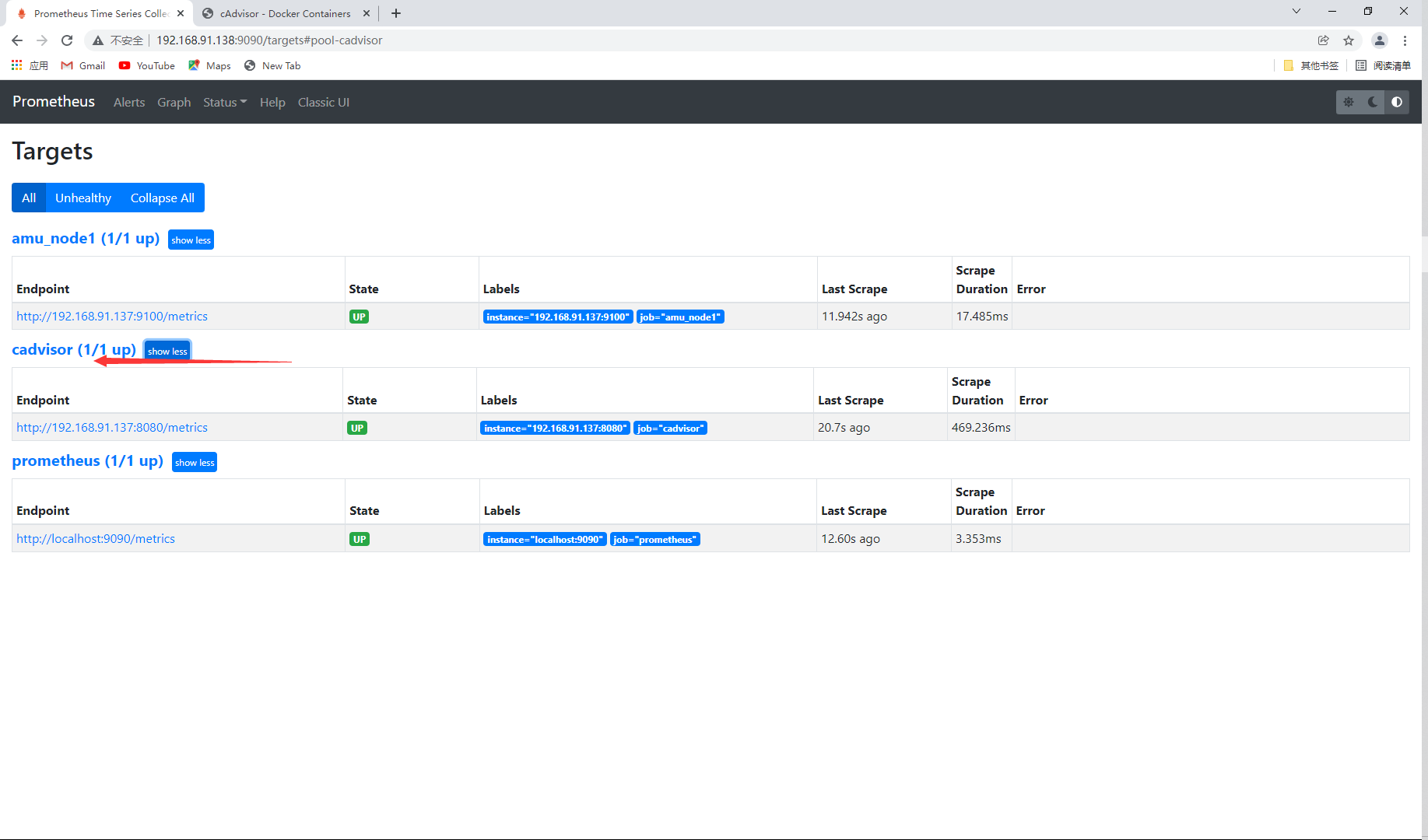Open the 192.168.91.137:9100/metrics endpoint
Image resolution: width=1428 pixels, height=840 pixels.
click(x=112, y=316)
